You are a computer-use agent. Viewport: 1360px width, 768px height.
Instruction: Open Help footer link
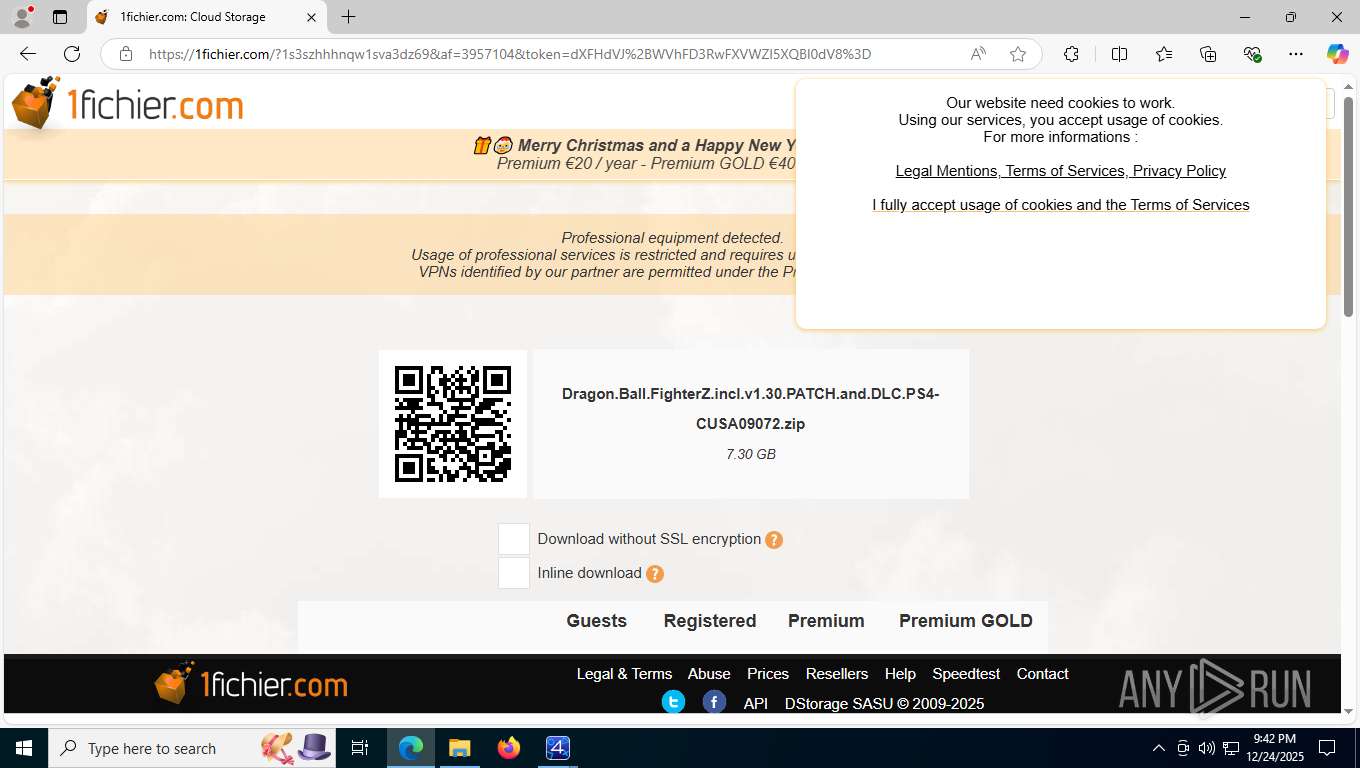click(x=900, y=674)
